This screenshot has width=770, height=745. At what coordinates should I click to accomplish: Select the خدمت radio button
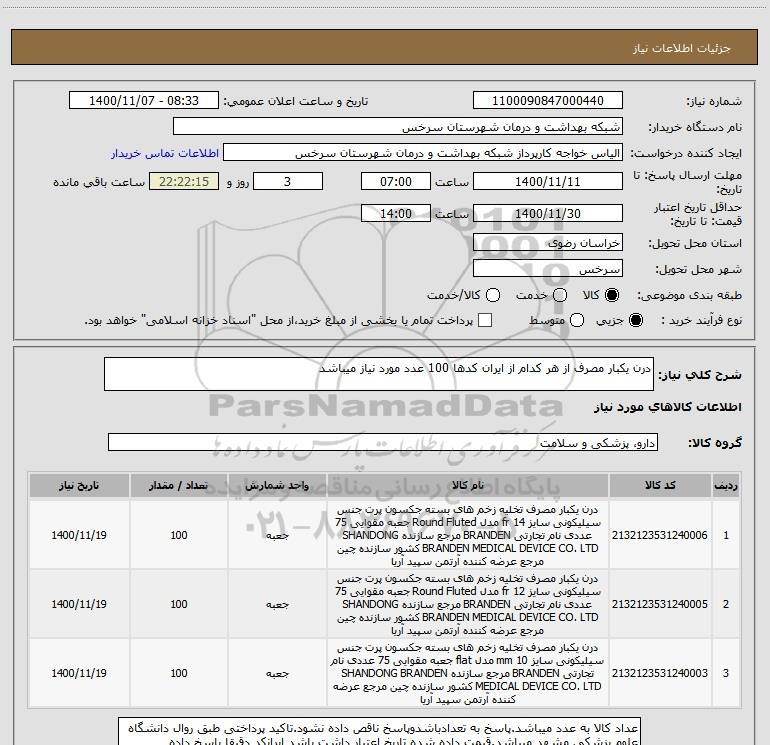(x=560, y=295)
